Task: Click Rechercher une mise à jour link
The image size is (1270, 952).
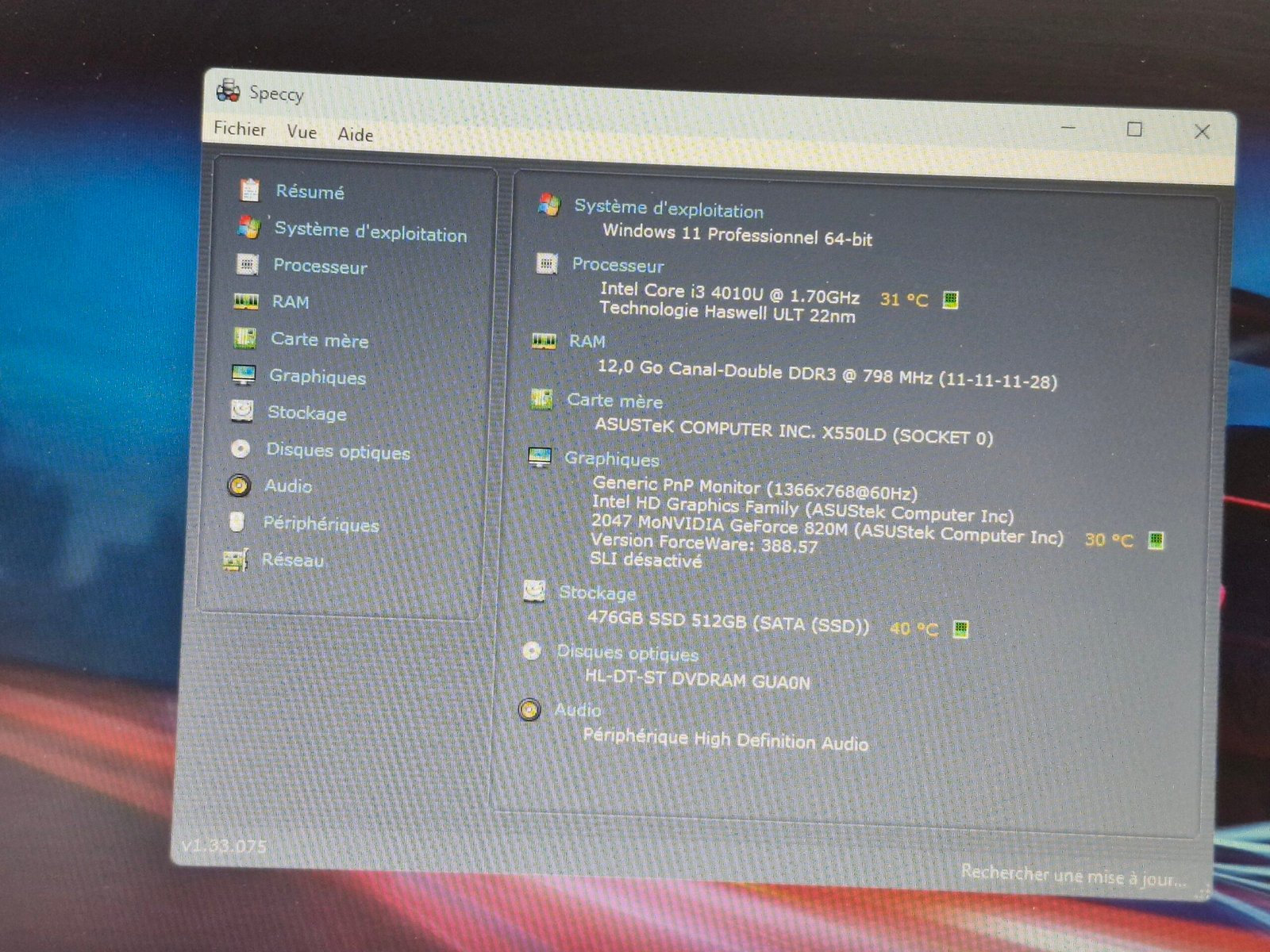Action: tap(1073, 877)
